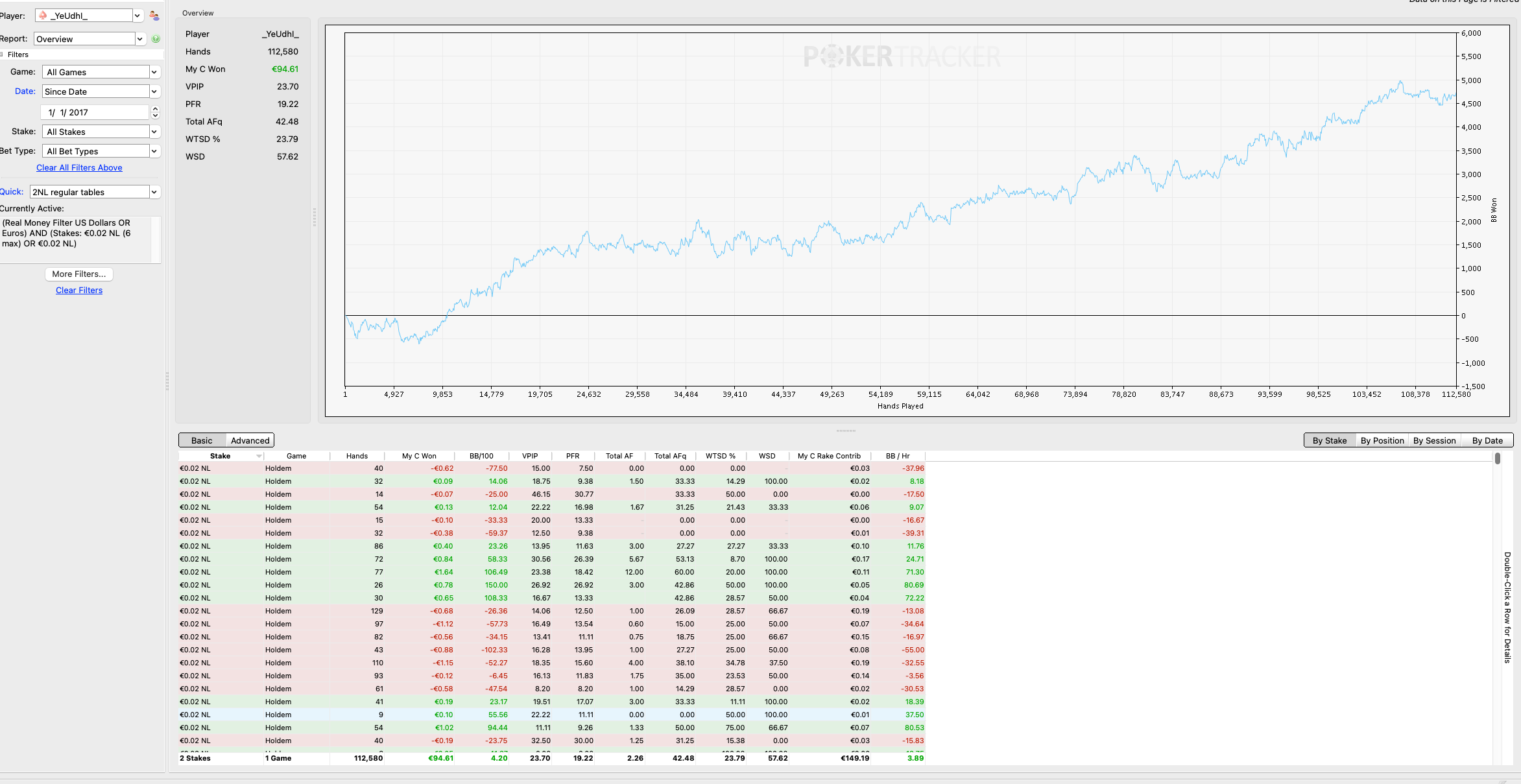Click the date stepper arrows

tap(155, 112)
